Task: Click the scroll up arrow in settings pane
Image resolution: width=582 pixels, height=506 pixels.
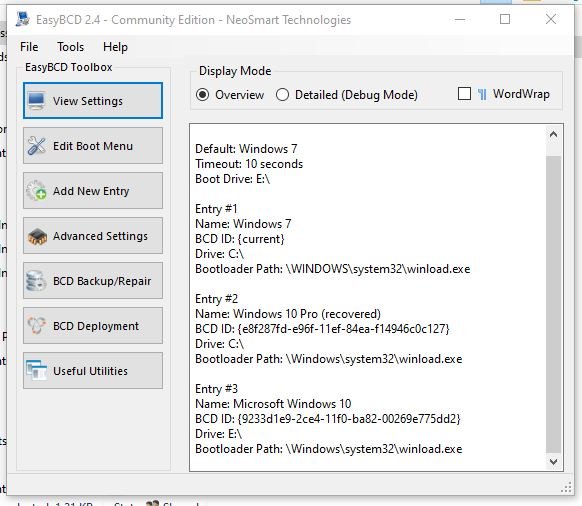Action: pyautogui.click(x=553, y=134)
